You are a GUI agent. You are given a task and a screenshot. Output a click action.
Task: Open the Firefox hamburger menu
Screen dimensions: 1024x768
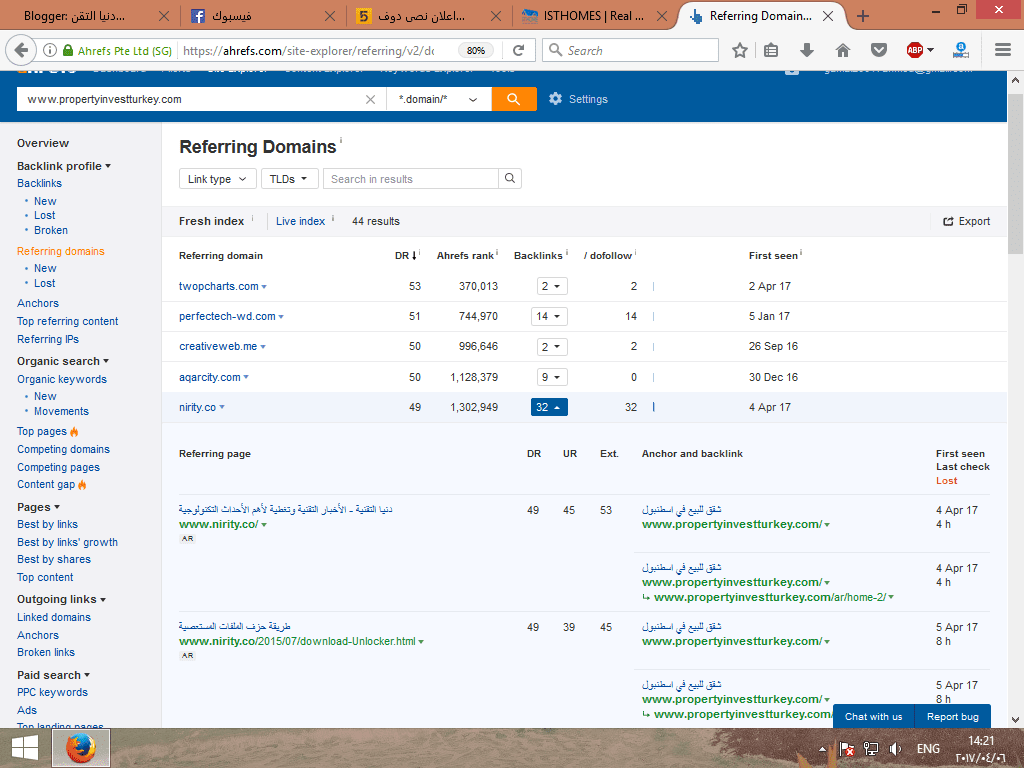click(x=1003, y=50)
